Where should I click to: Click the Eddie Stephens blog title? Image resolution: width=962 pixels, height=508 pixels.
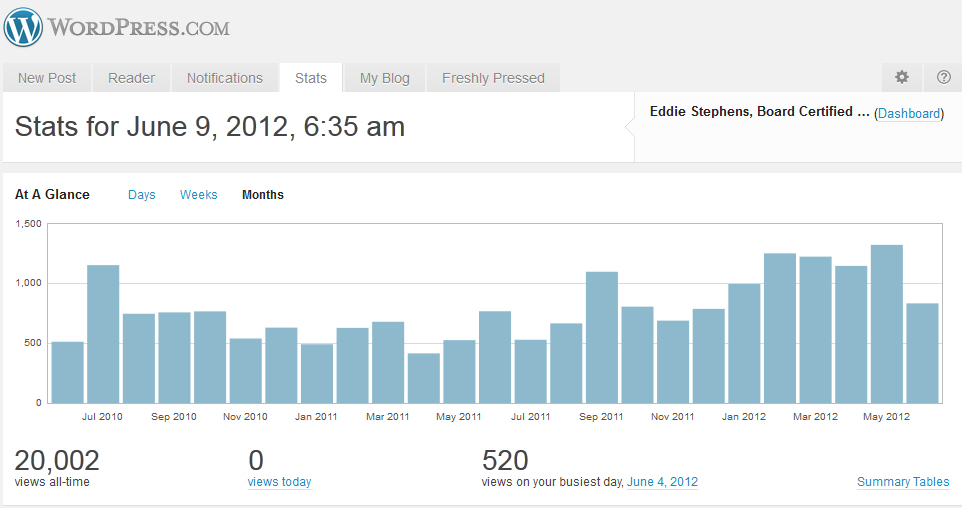tap(759, 112)
